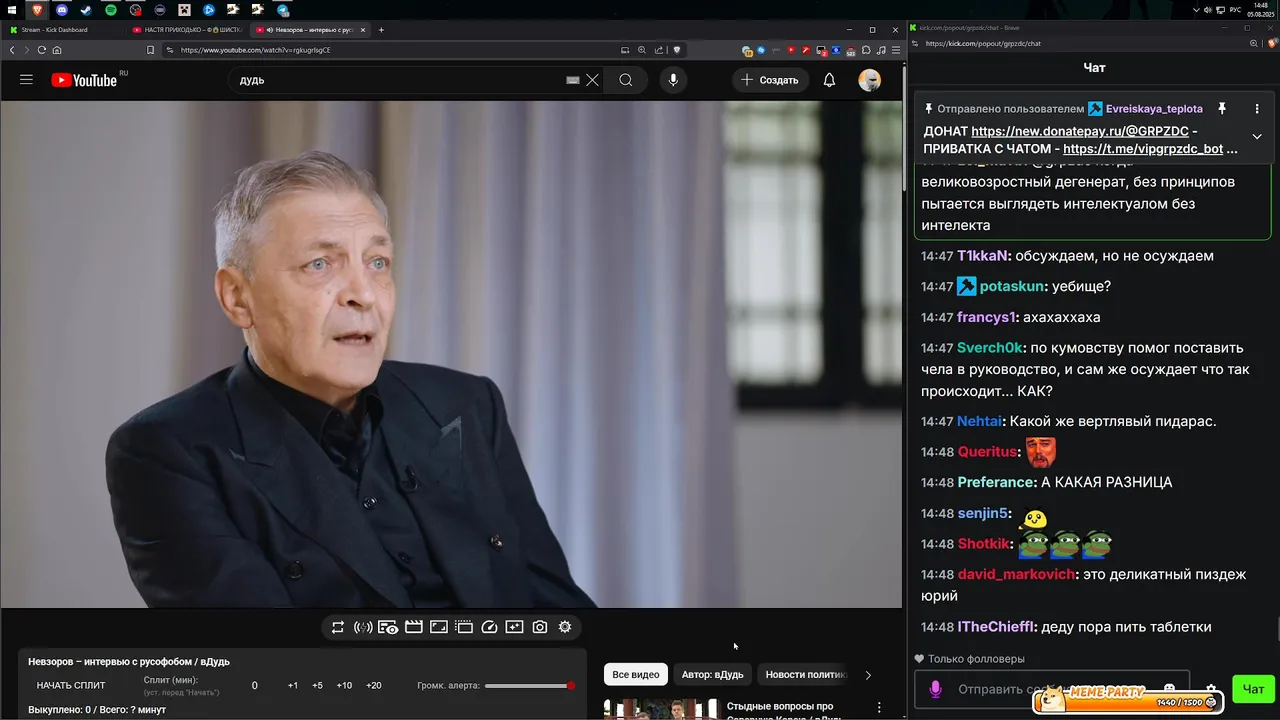Open enhancer settings gear under video
The height and width of the screenshot is (720, 1280).
pyautogui.click(x=565, y=627)
